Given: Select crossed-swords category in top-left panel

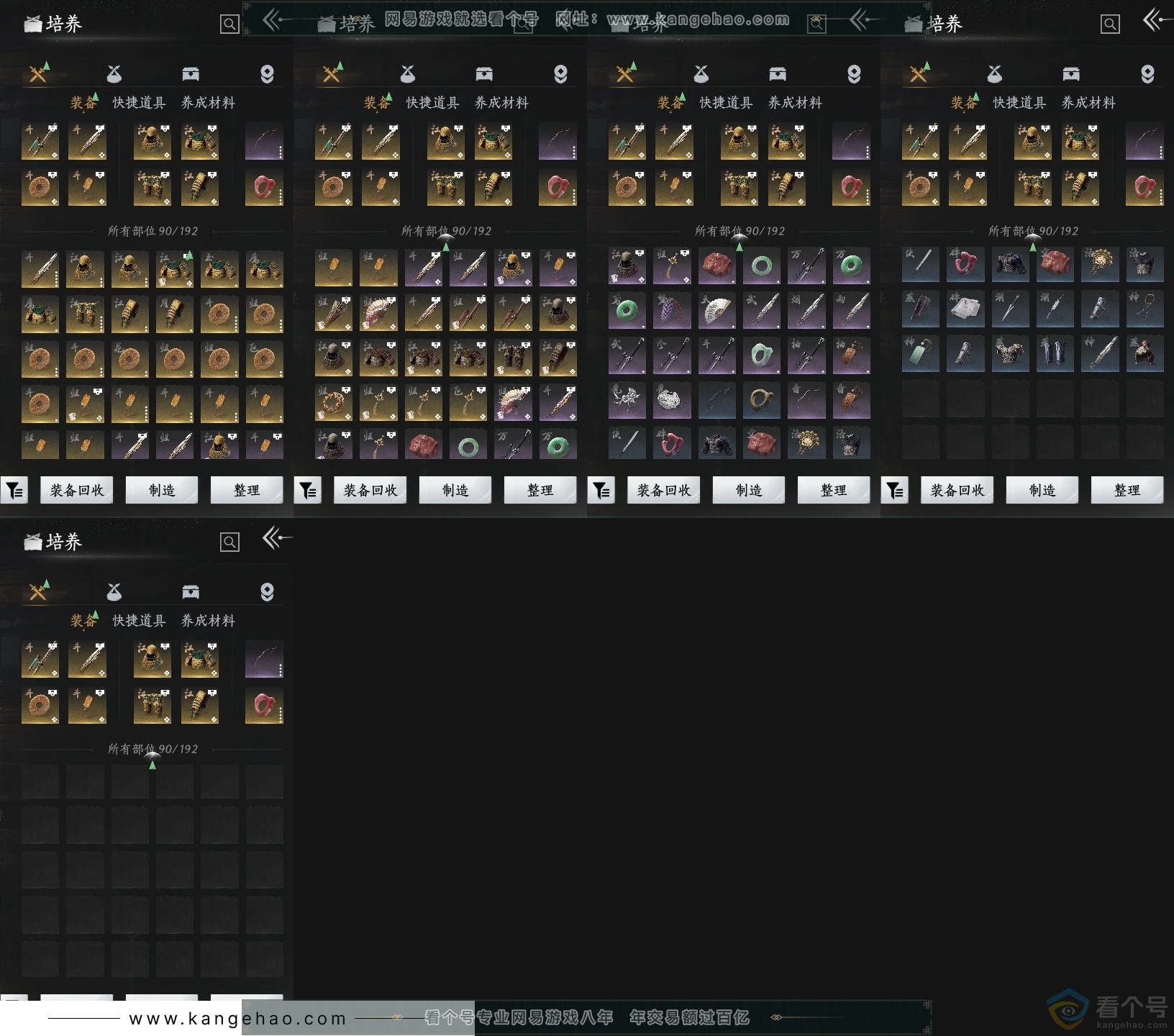Looking at the screenshot, I should (x=38, y=73).
